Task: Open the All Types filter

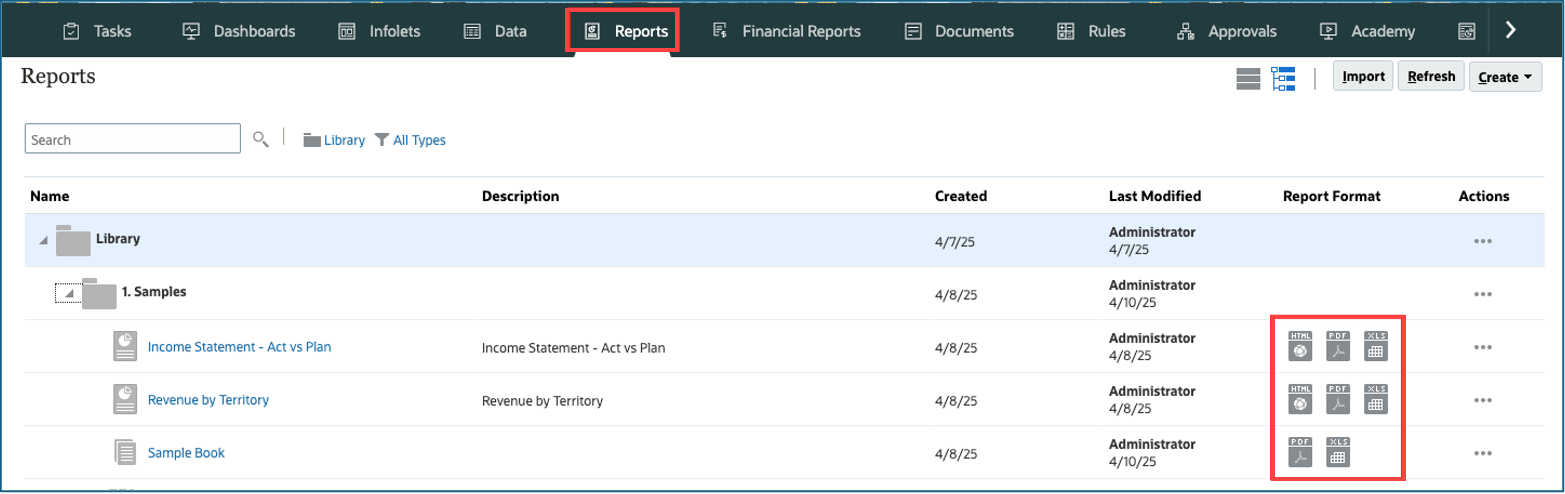Action: tap(410, 140)
